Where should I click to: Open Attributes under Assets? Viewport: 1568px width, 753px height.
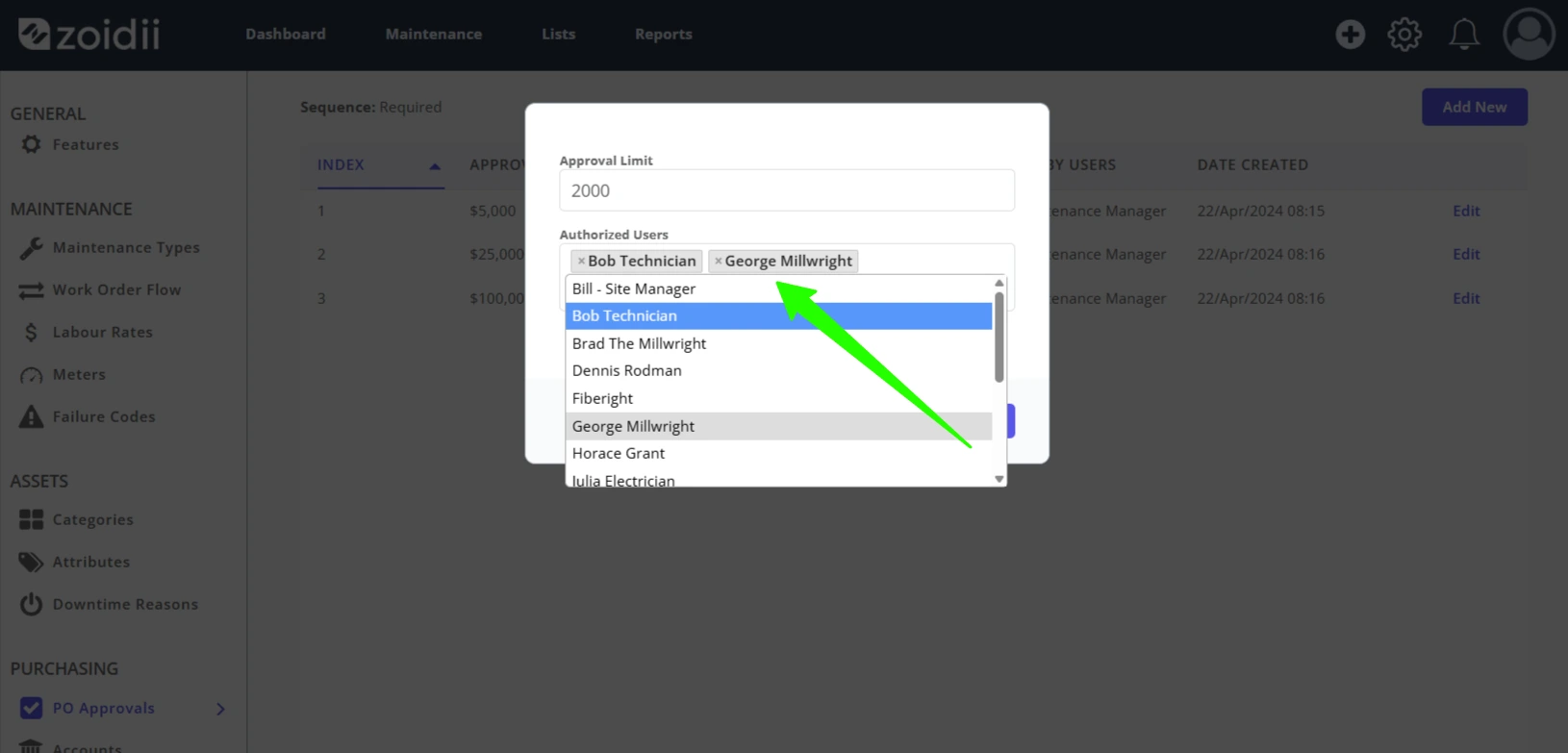click(90, 562)
